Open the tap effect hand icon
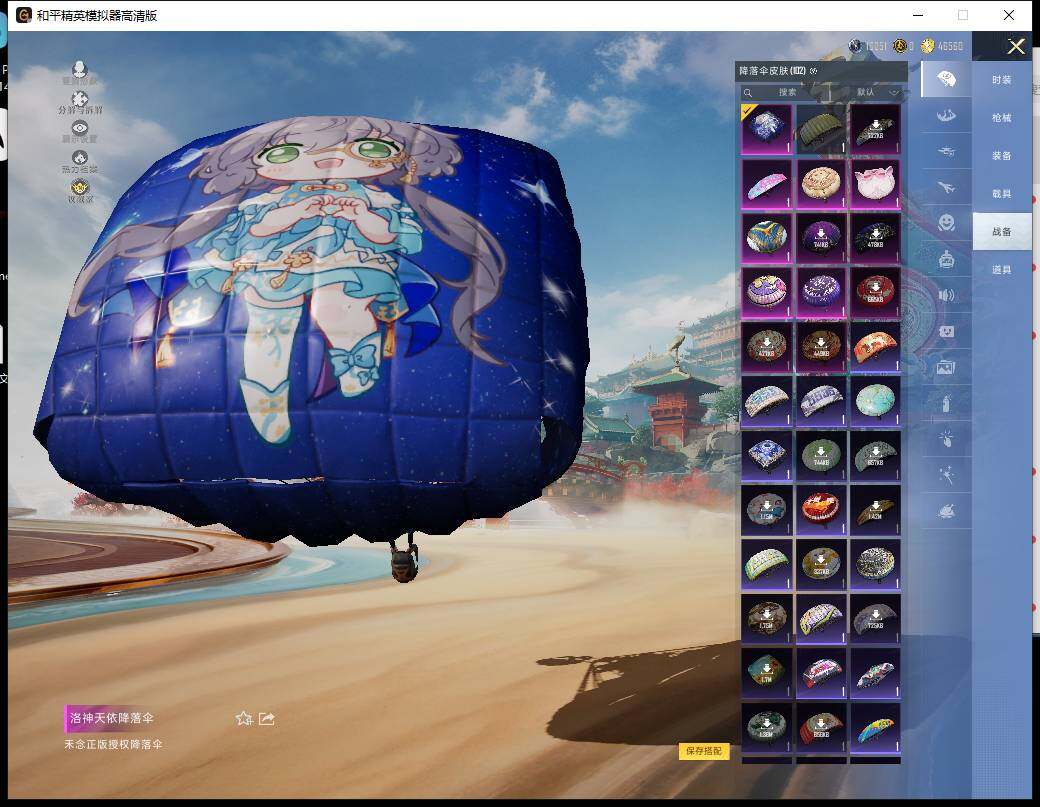This screenshot has height=807, width=1040. (x=946, y=438)
